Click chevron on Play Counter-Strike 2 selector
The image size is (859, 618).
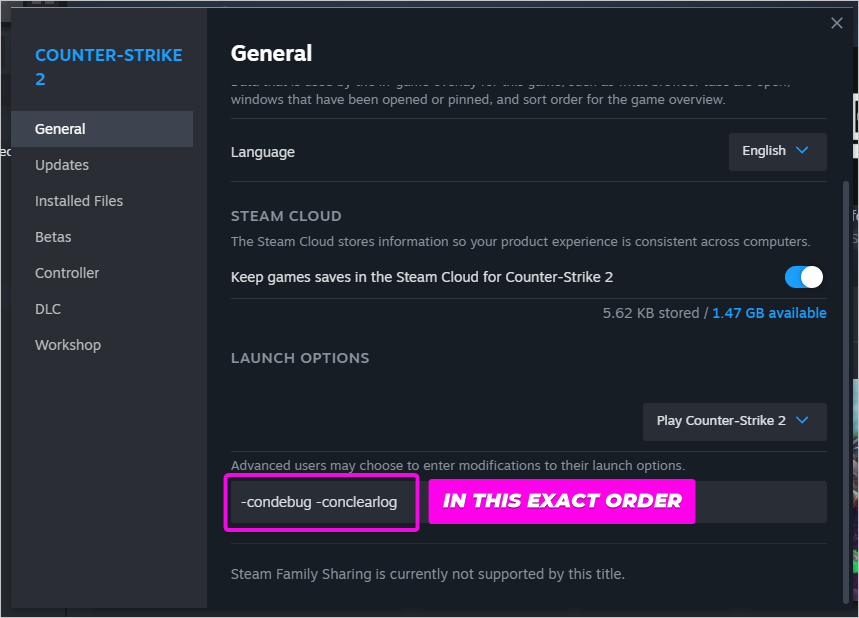[x=802, y=421]
